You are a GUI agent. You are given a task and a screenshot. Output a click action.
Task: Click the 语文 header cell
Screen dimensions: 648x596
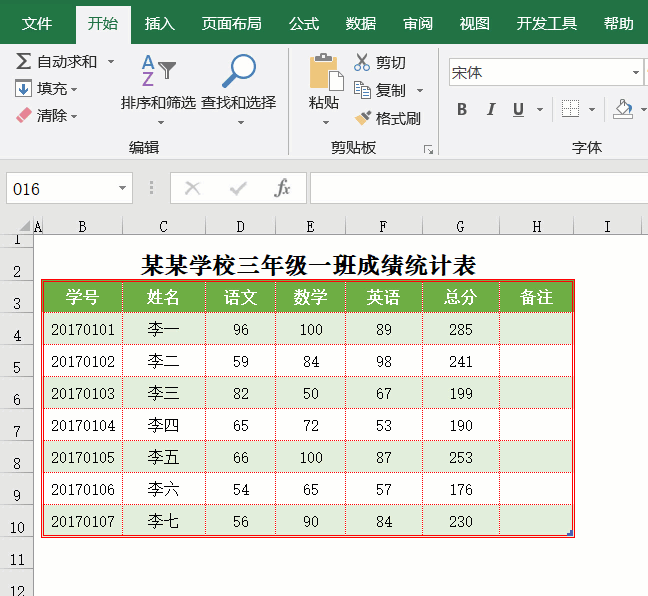pyautogui.click(x=240, y=297)
